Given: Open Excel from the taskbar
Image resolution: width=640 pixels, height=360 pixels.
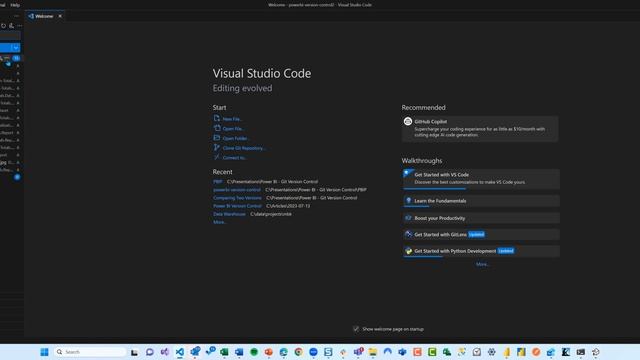Looking at the screenshot, I should click(224, 352).
